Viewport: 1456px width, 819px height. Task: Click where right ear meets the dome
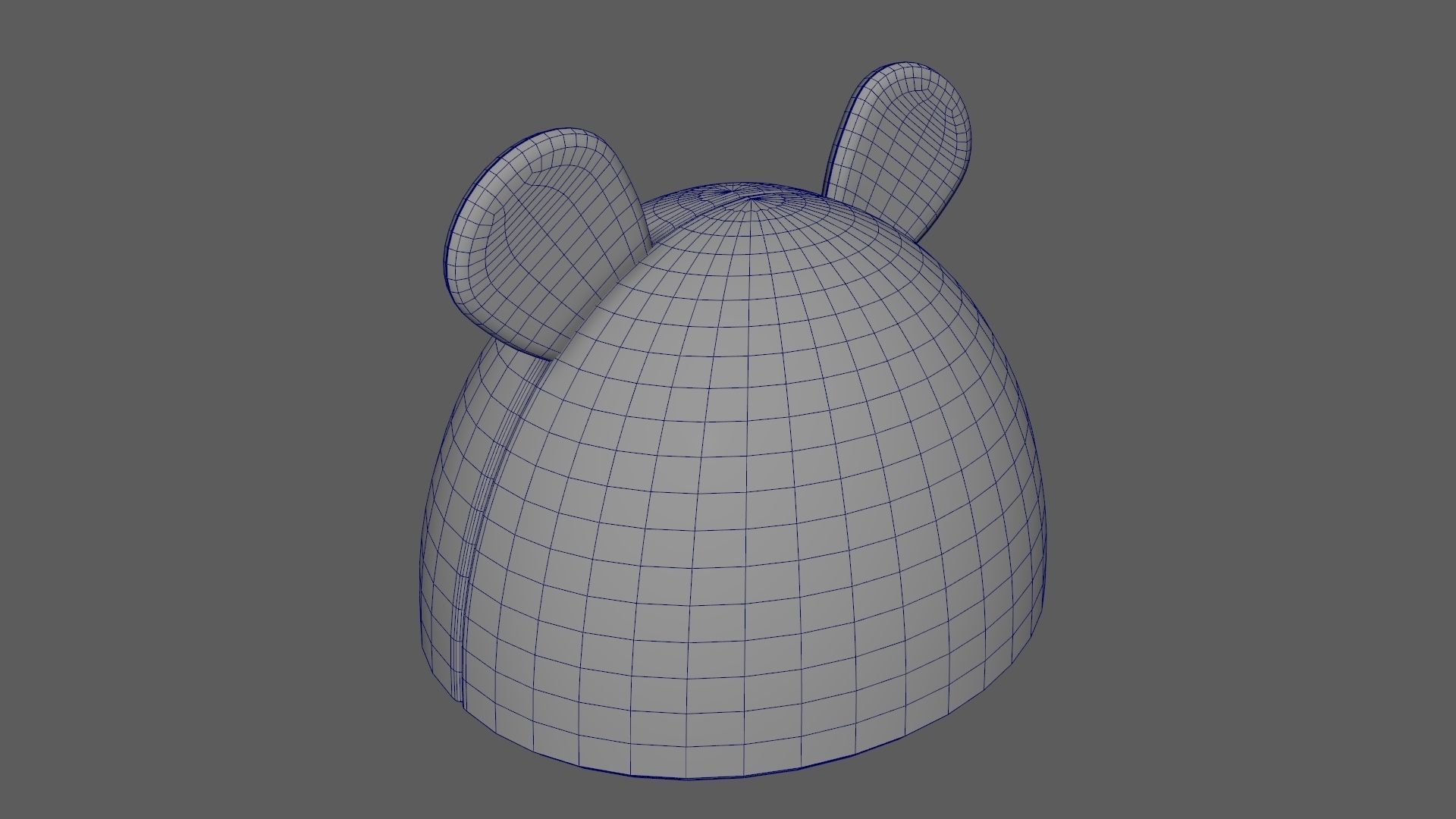[872, 216]
